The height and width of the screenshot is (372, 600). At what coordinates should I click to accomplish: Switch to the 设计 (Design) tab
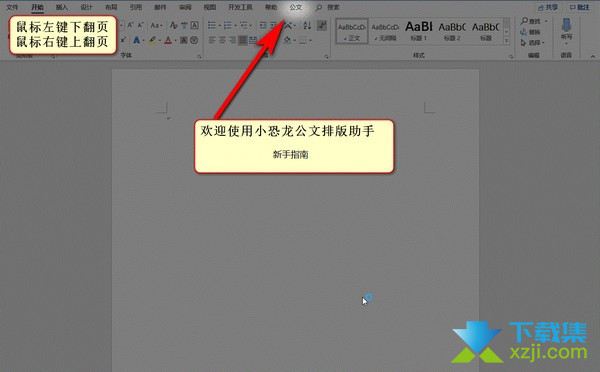coord(86,7)
